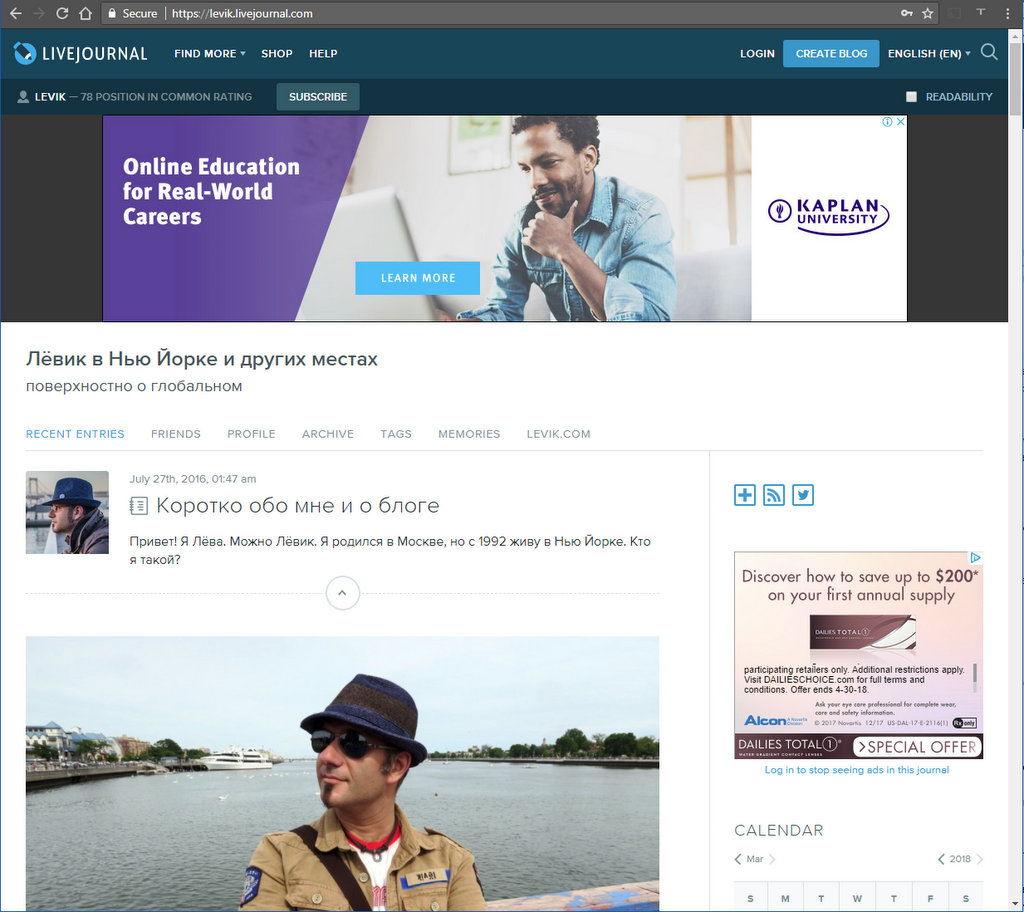
Task: Open the search magnifier icon
Action: (x=989, y=52)
